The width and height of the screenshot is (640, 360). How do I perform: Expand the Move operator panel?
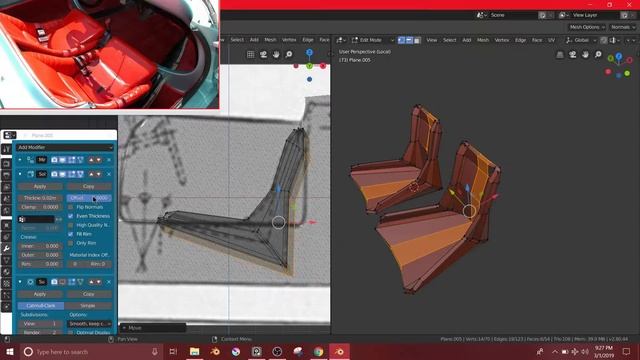click(152, 328)
